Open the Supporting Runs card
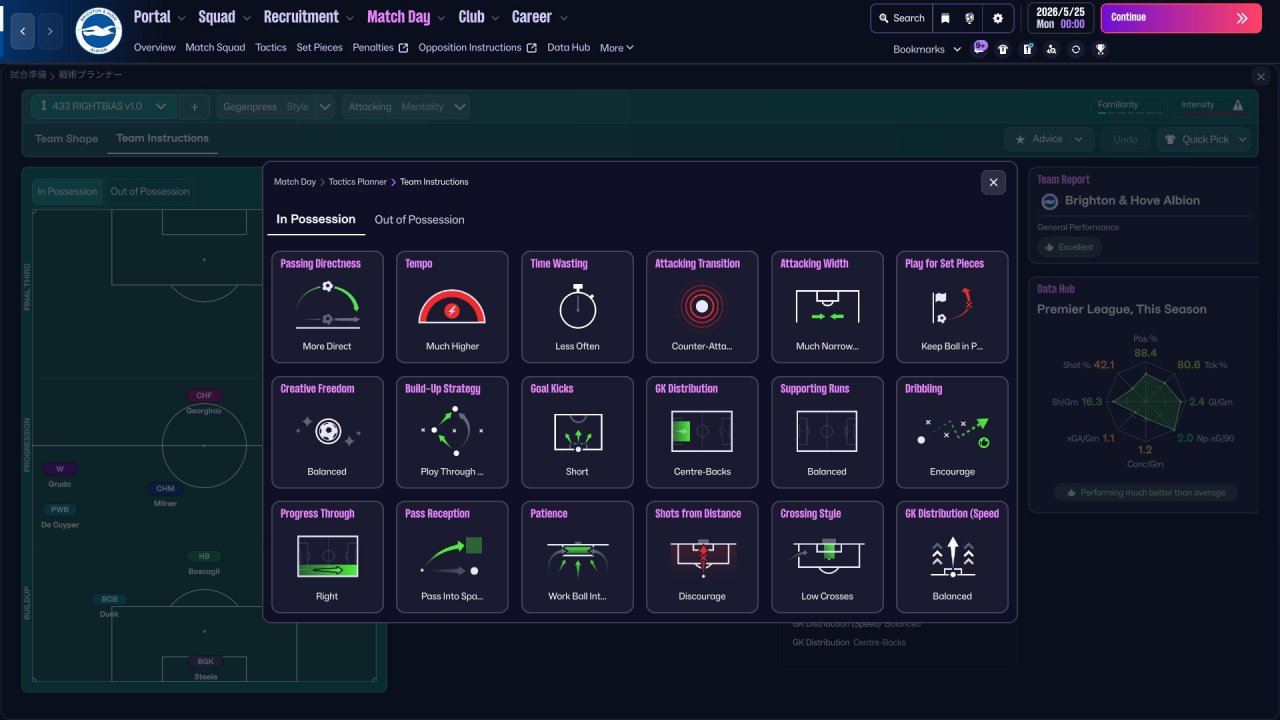1280x720 pixels. click(827, 432)
